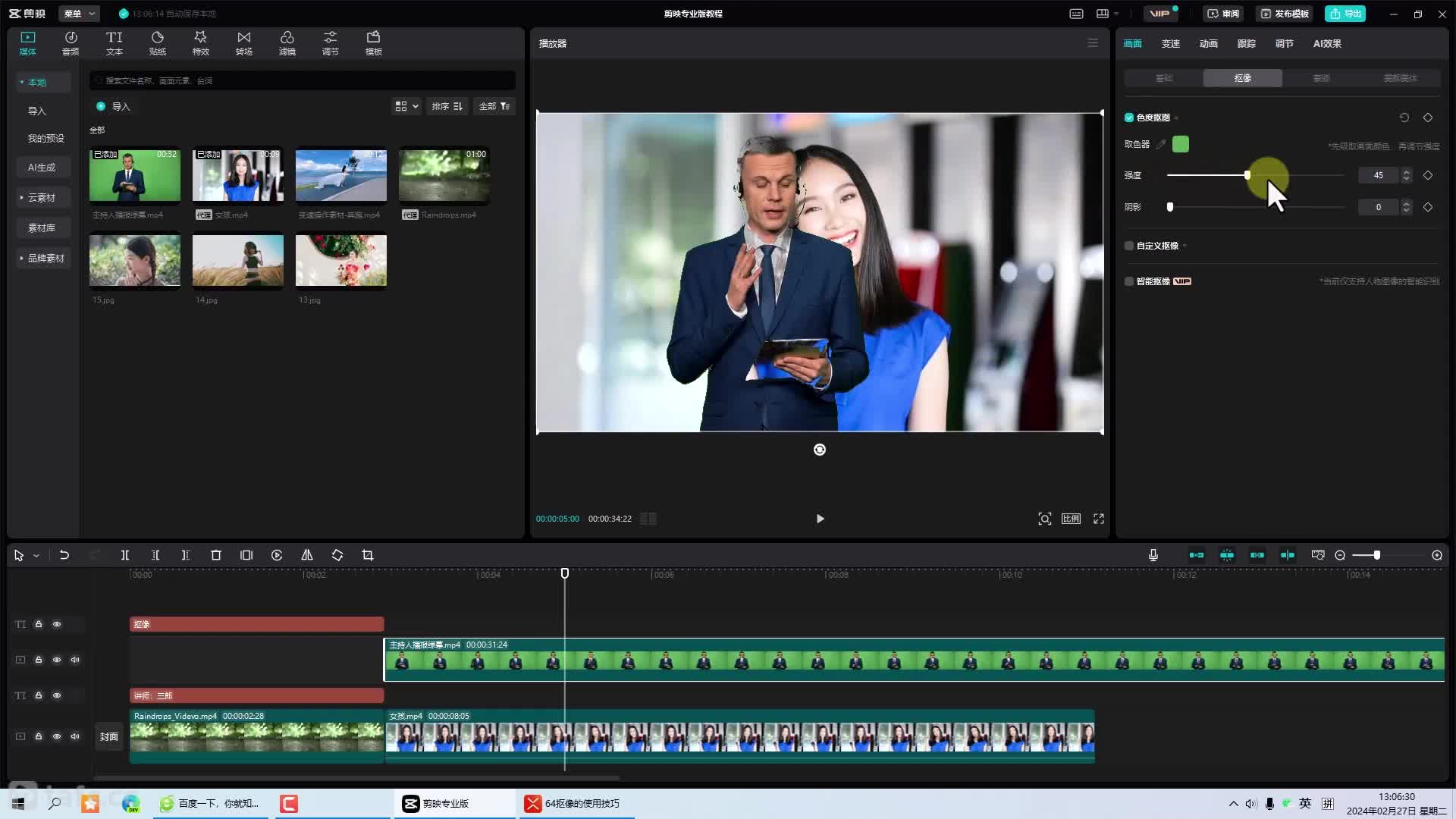Switch to the 动画 animation tab
The height and width of the screenshot is (819, 1456).
(1209, 43)
